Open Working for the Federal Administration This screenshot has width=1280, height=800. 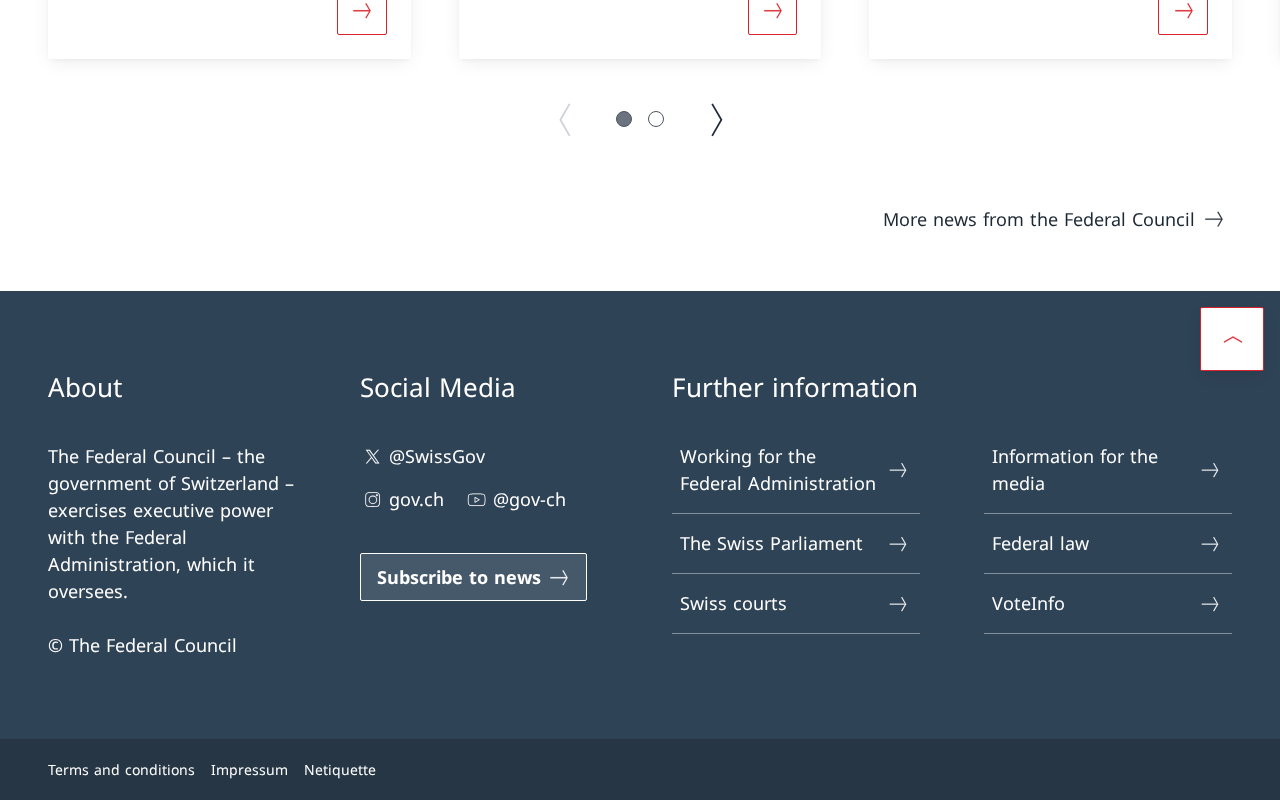click(x=796, y=470)
